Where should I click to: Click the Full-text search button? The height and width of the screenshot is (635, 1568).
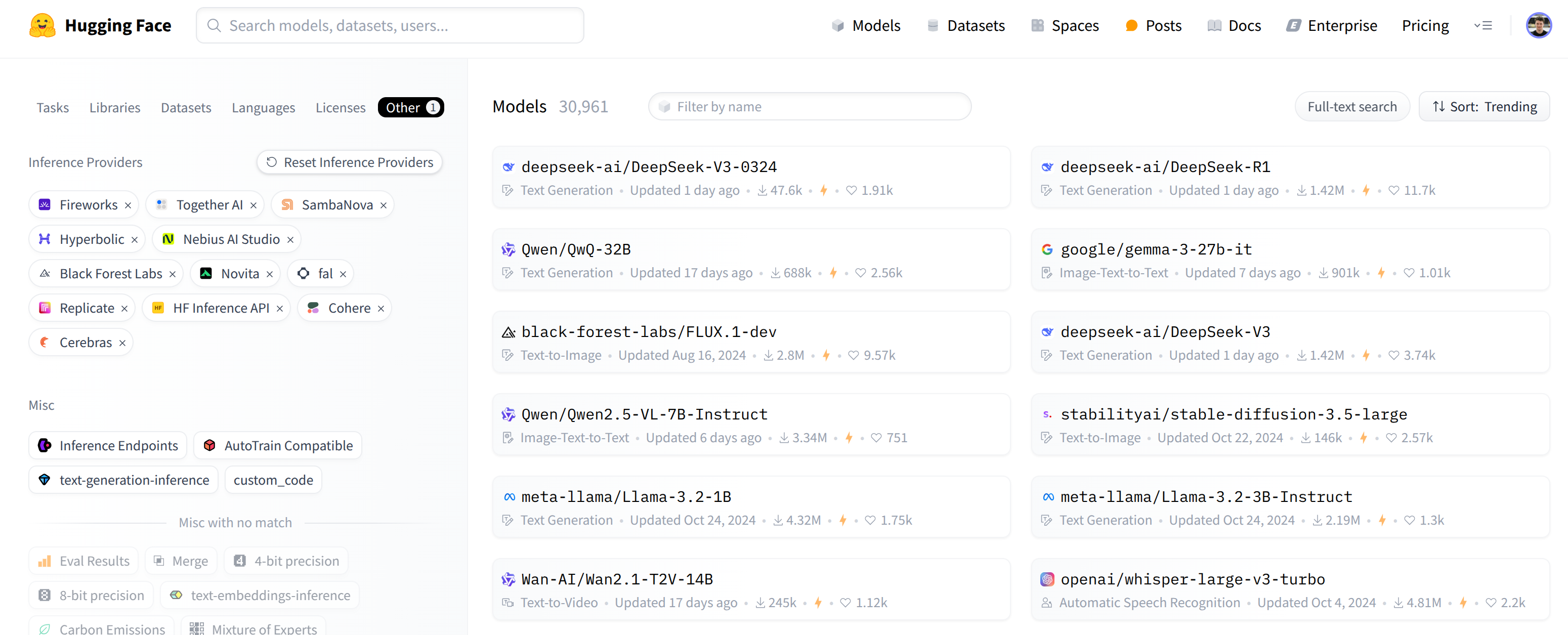[1351, 107]
